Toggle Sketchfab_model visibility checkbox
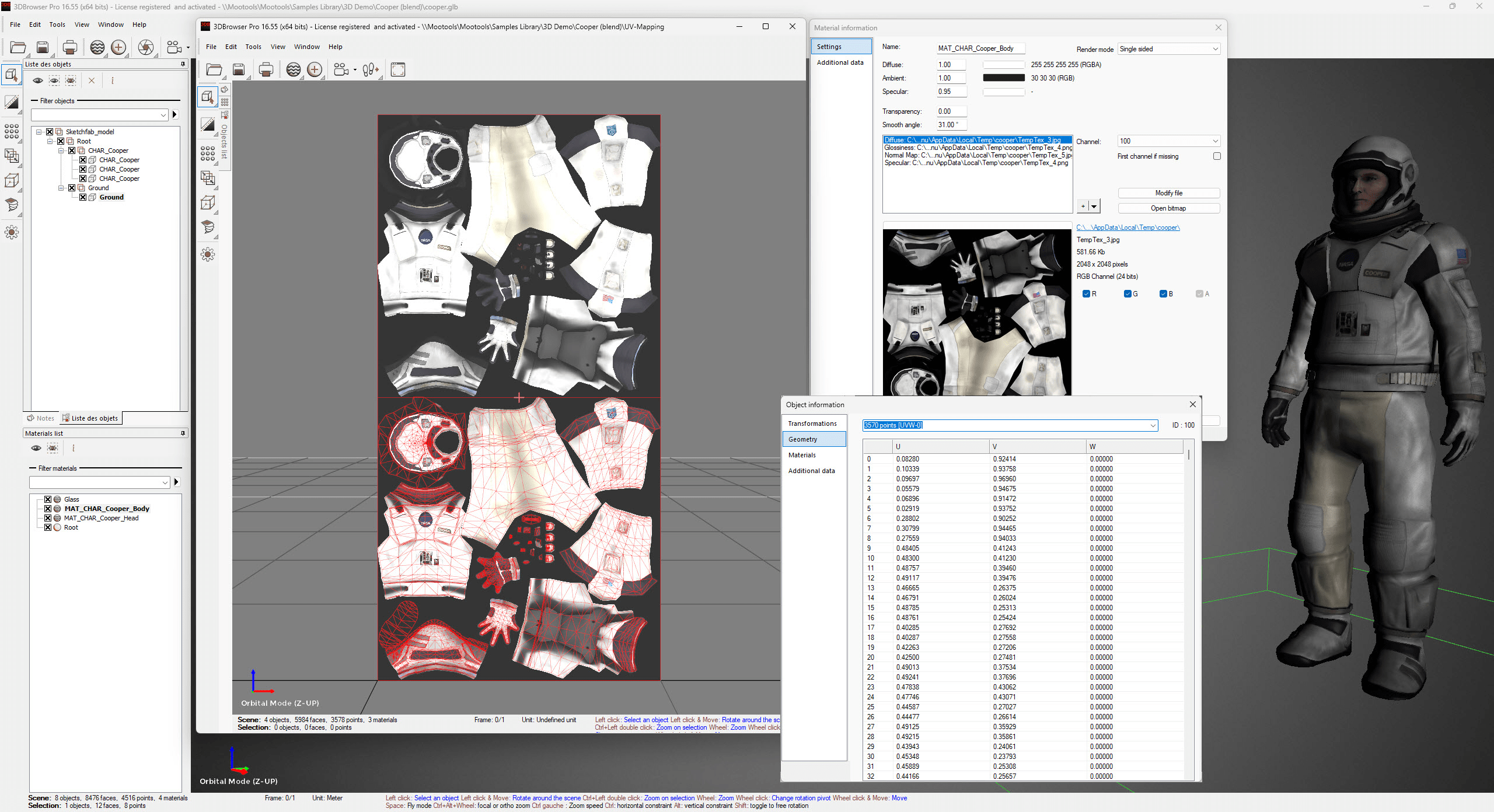 (50, 132)
